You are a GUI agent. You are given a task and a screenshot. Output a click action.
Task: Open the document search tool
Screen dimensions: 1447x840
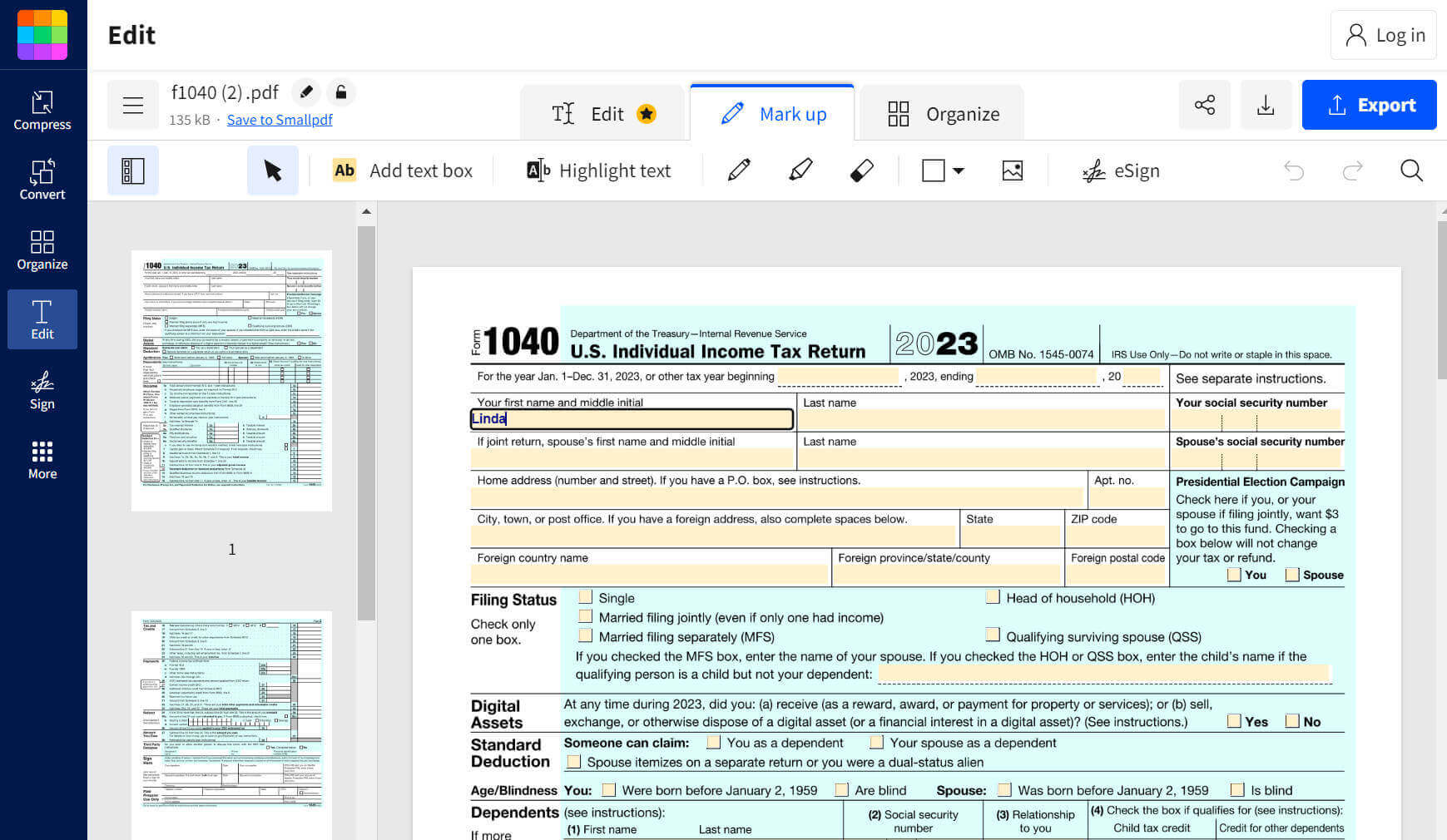click(1412, 170)
